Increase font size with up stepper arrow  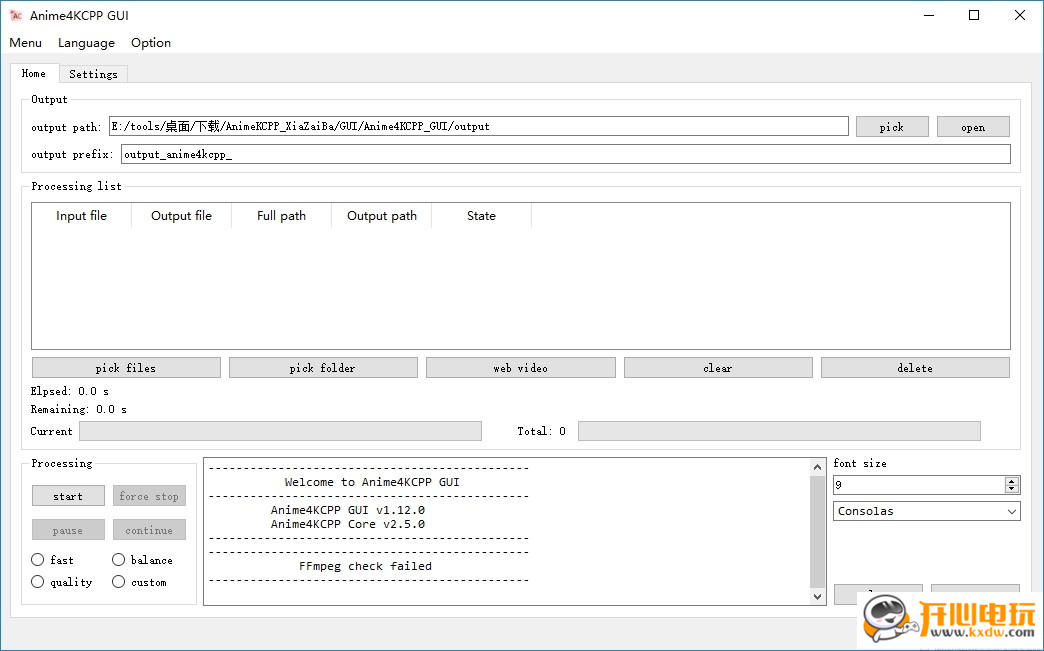[x=1012, y=481]
